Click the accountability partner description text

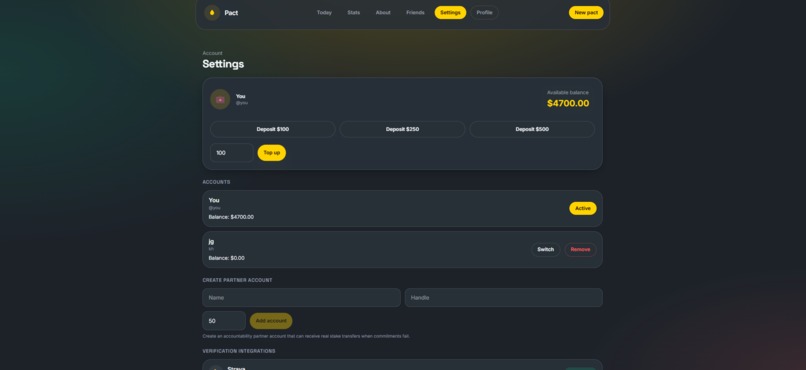[306, 337]
